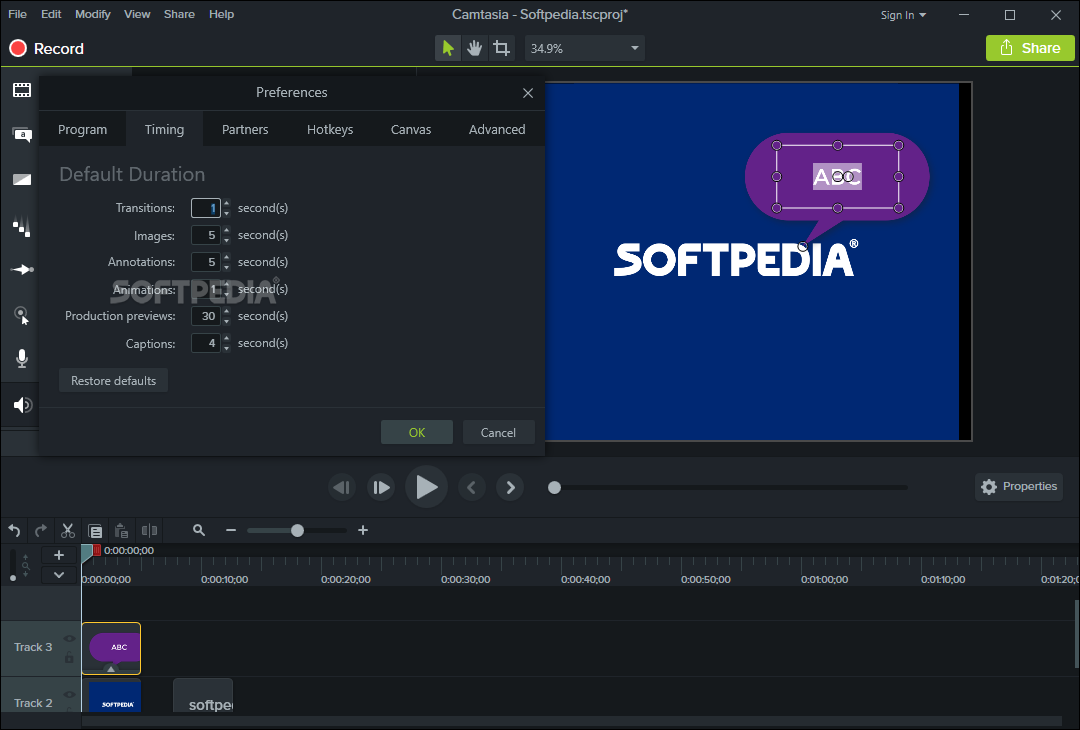Open the Hotkeys preferences tab
The image size is (1080, 730).
coord(330,129)
